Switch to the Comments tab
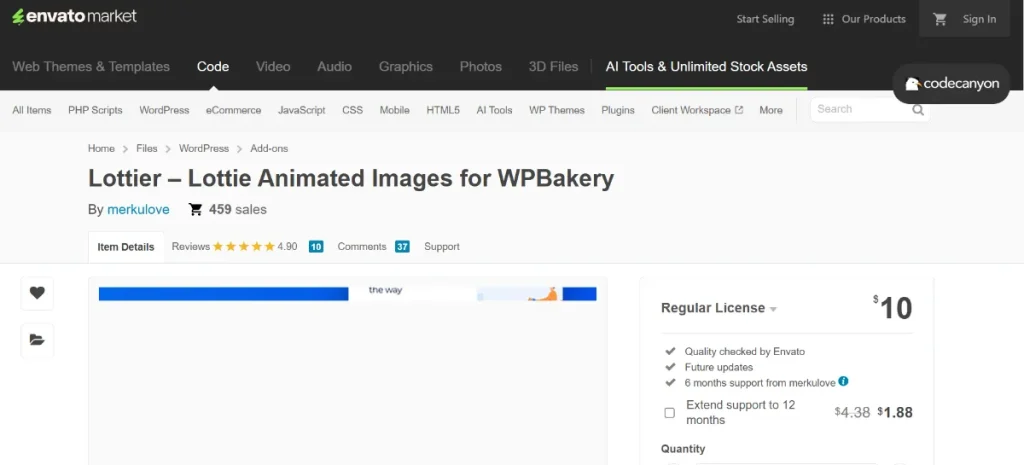The height and width of the screenshot is (465, 1024). 362,247
